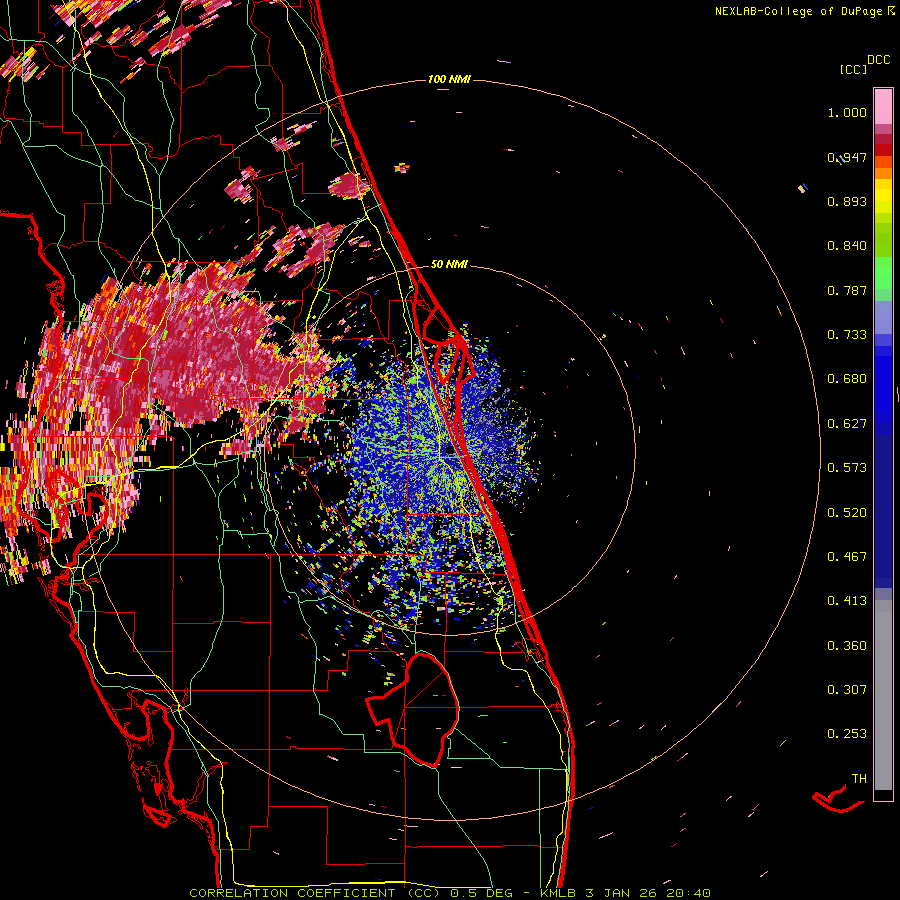The height and width of the screenshot is (900, 900).
Task: Select the 0.787 legend value
Action: point(847,290)
